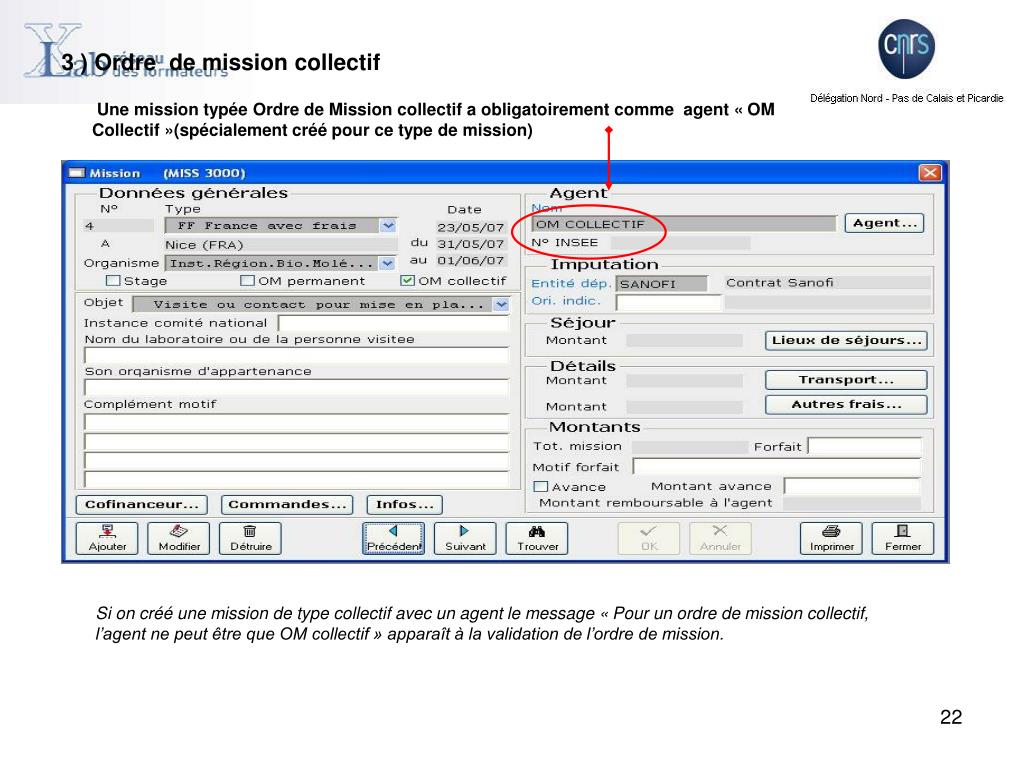Click the CNRS logo

tap(906, 48)
